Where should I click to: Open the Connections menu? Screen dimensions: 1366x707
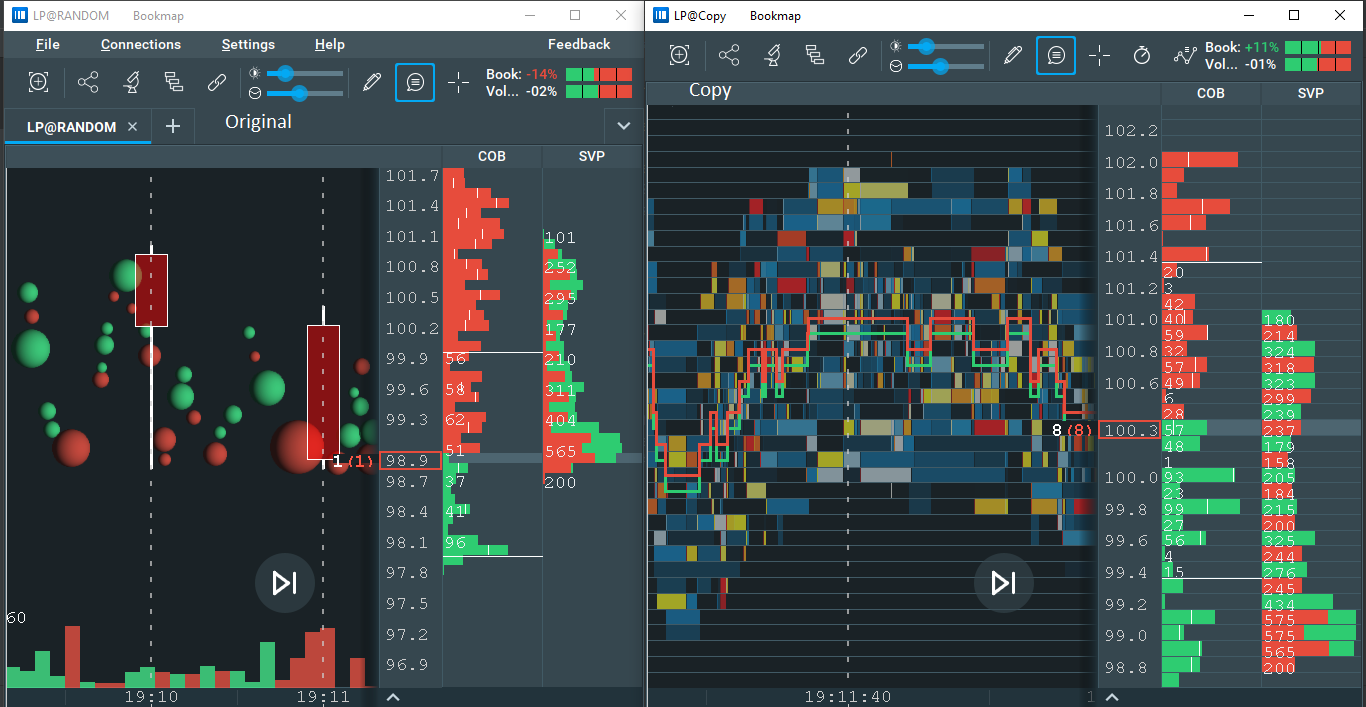click(x=141, y=44)
